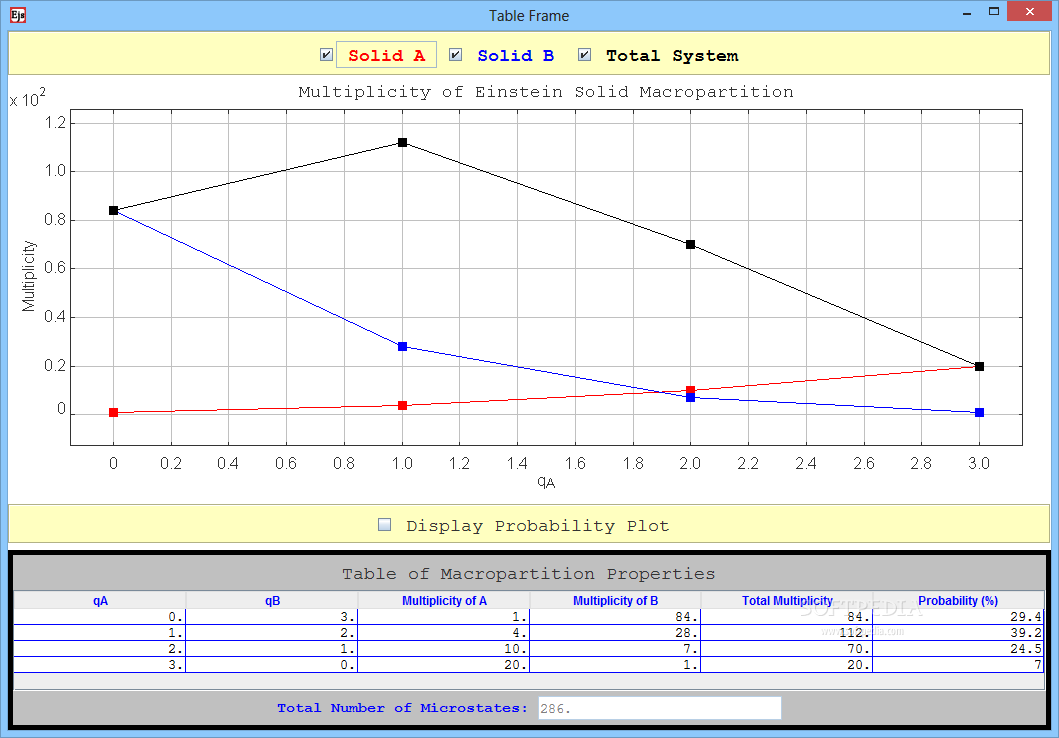Image resolution: width=1059 pixels, height=738 pixels.
Task: Click black Total System point at qA 1.0
Action: click(x=403, y=142)
